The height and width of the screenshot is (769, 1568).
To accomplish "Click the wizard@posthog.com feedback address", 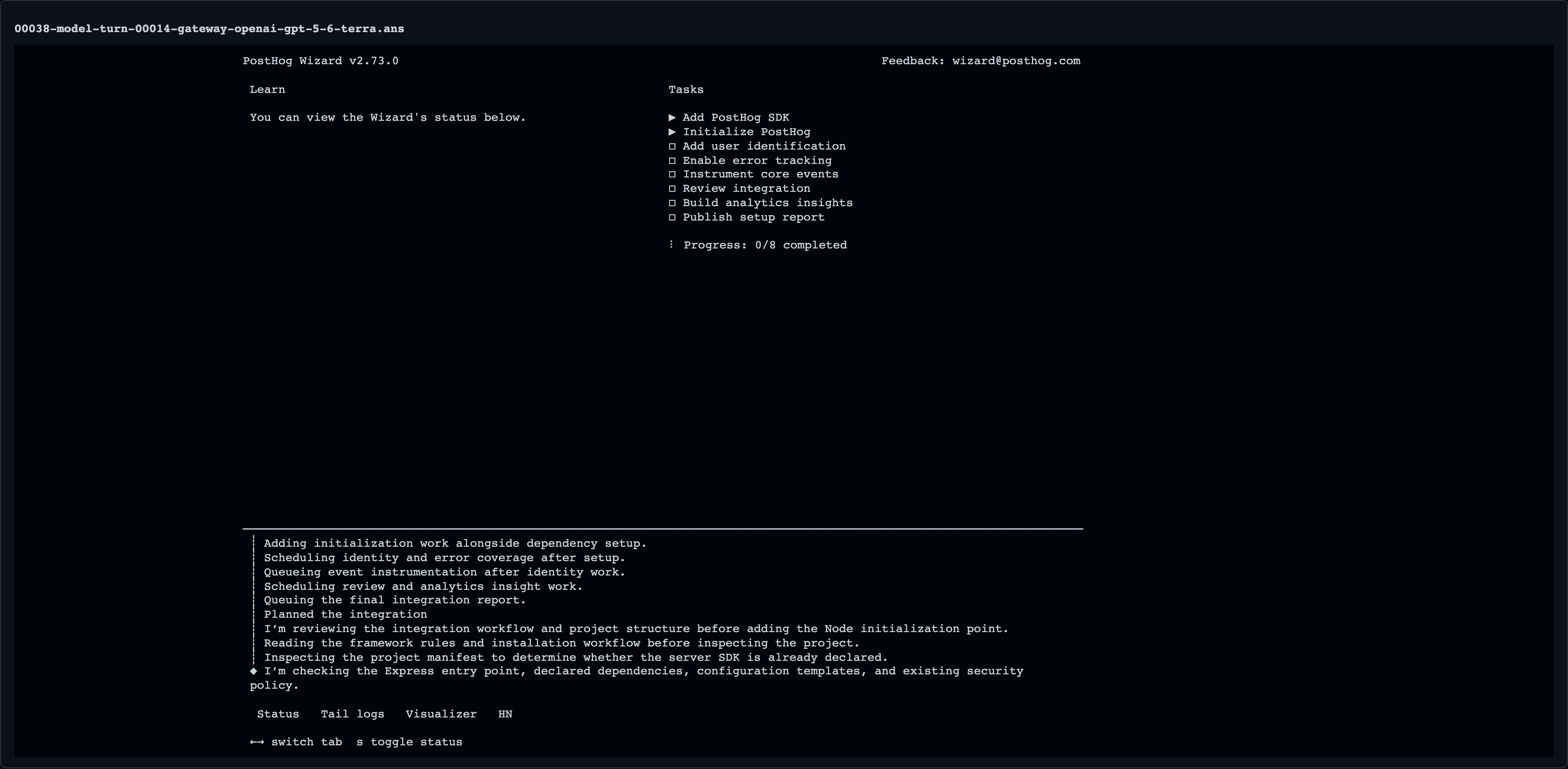I will tap(1016, 61).
